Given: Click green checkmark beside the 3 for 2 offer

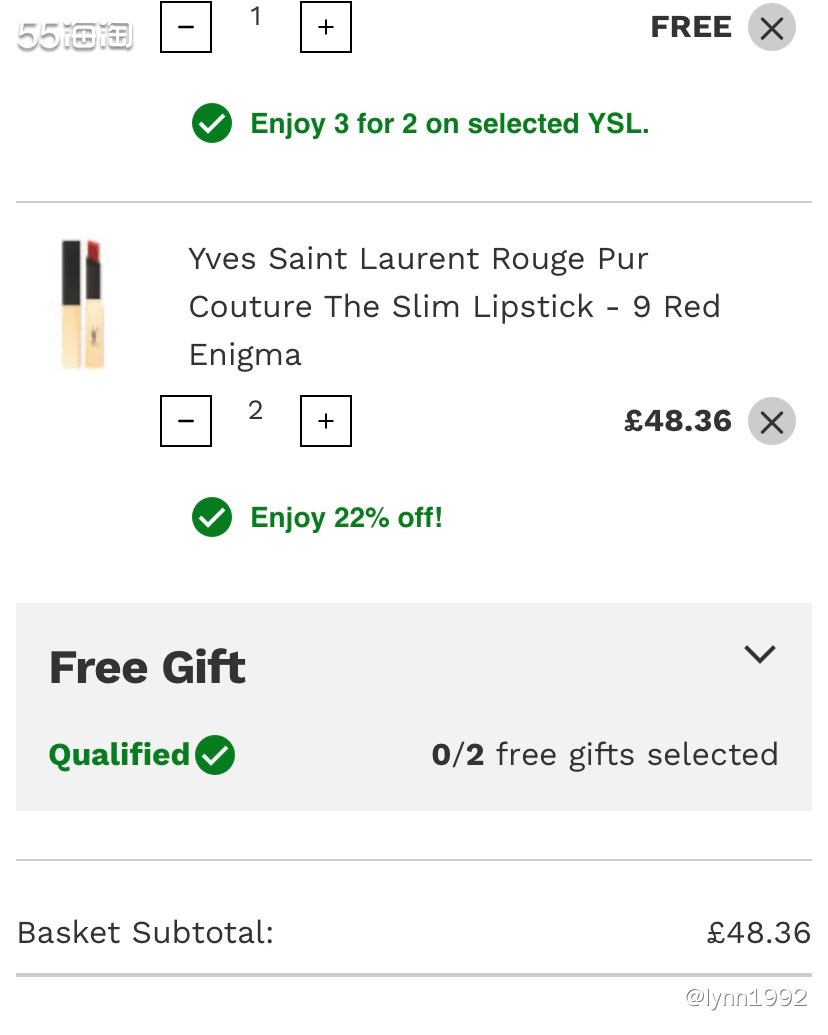Looking at the screenshot, I should (212, 124).
